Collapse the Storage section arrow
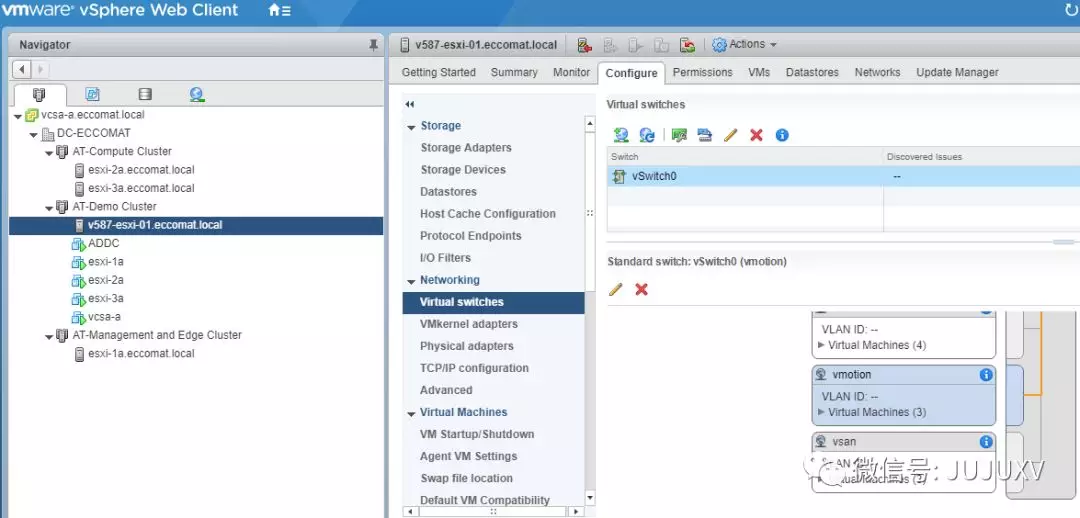Screen dimensions: 1080x518 point(411,127)
